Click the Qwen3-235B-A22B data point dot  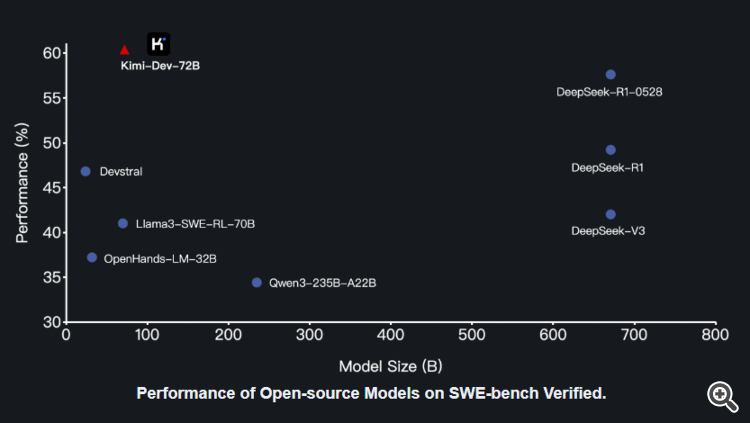point(256,283)
